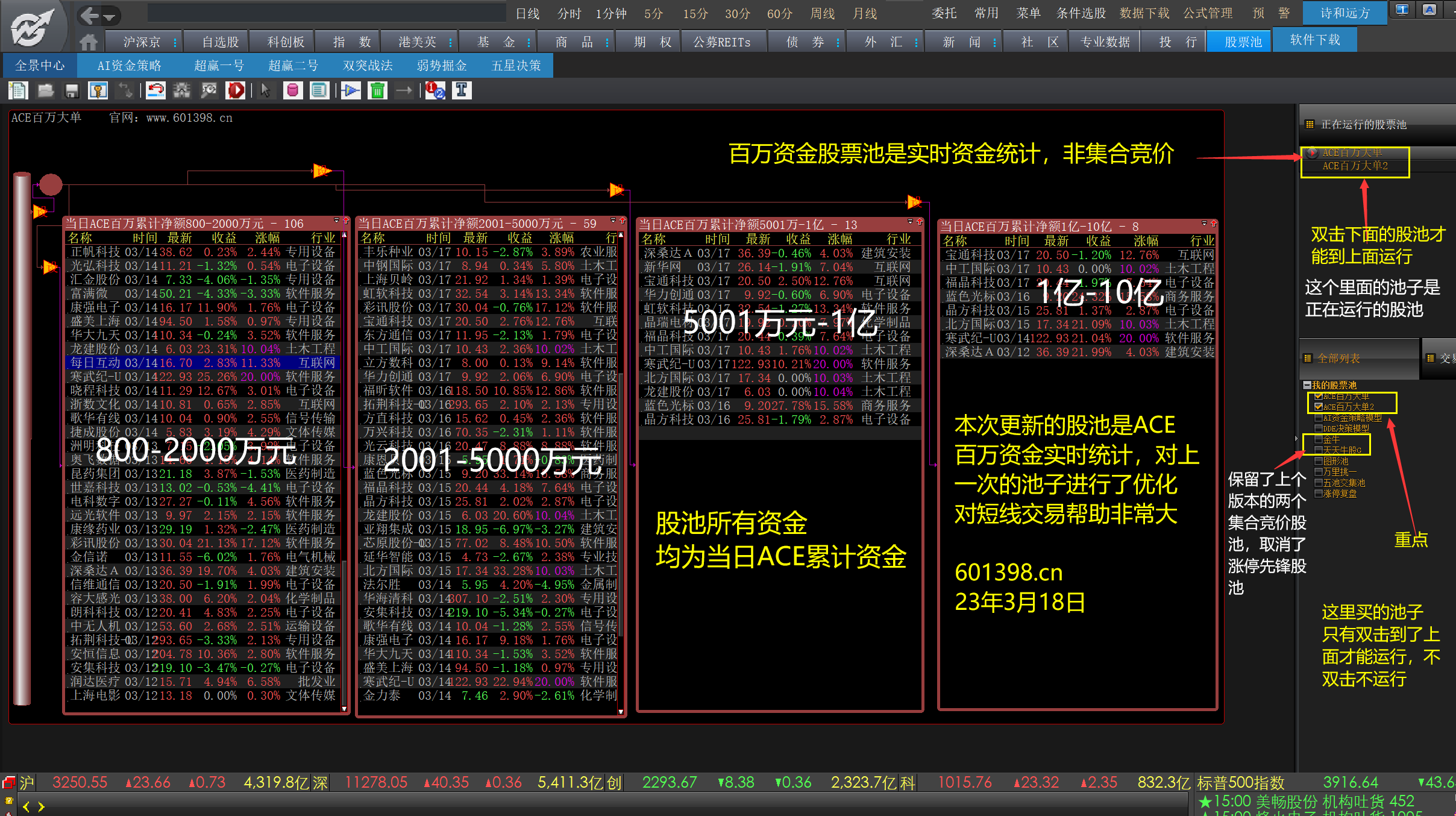Select running pool ACE百万大单2
The image size is (1456, 816).
pyautogui.click(x=1355, y=166)
